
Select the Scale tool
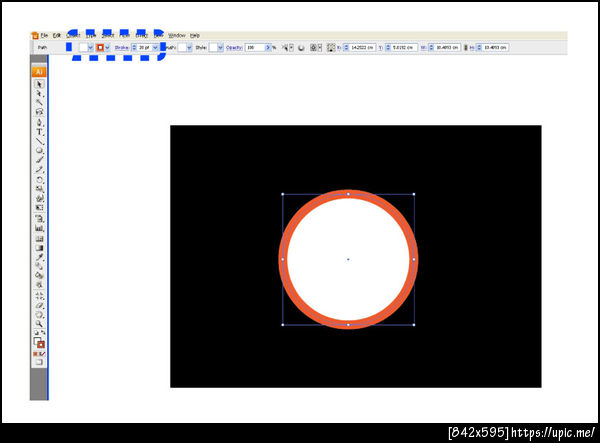point(39,189)
